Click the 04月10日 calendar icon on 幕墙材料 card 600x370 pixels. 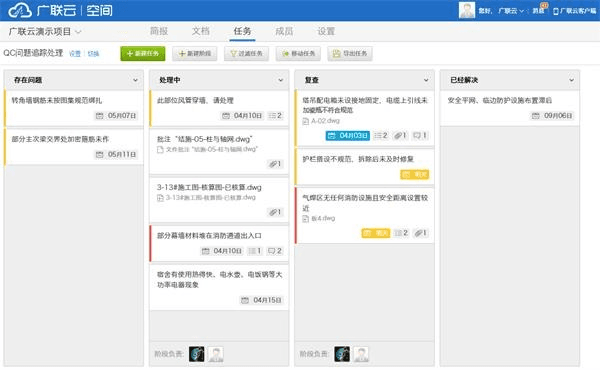coord(205,251)
